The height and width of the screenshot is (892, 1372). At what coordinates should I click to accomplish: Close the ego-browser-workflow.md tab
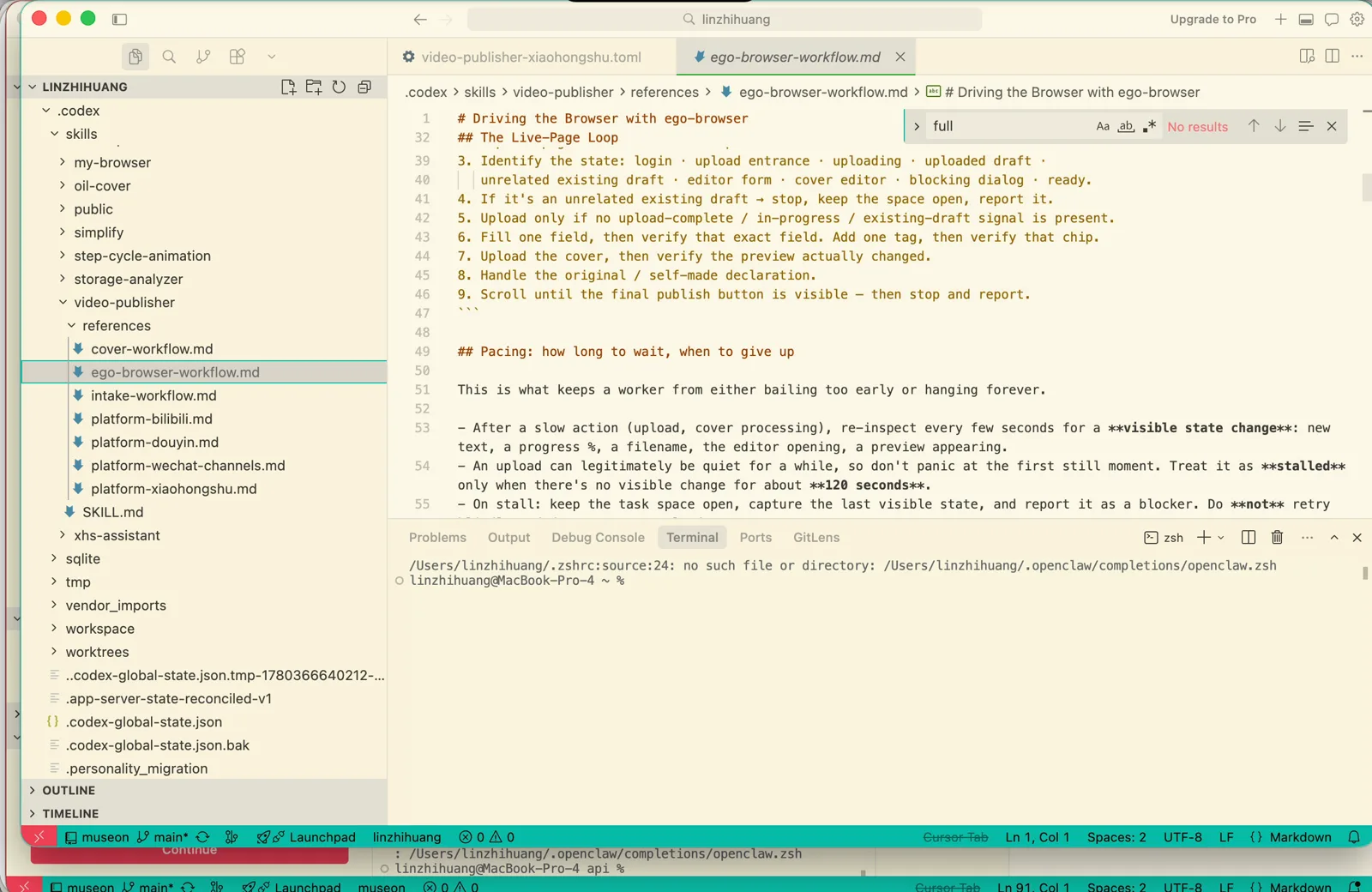[900, 57]
